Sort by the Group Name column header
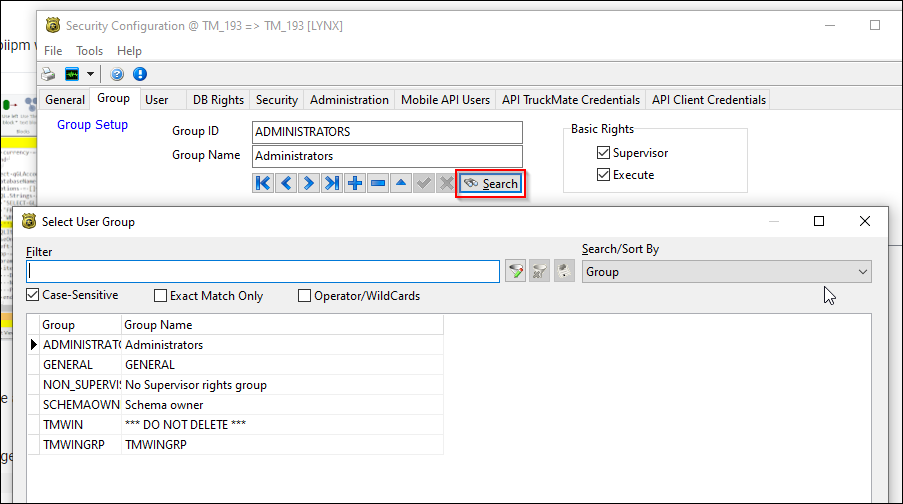The image size is (903, 504). 282,325
